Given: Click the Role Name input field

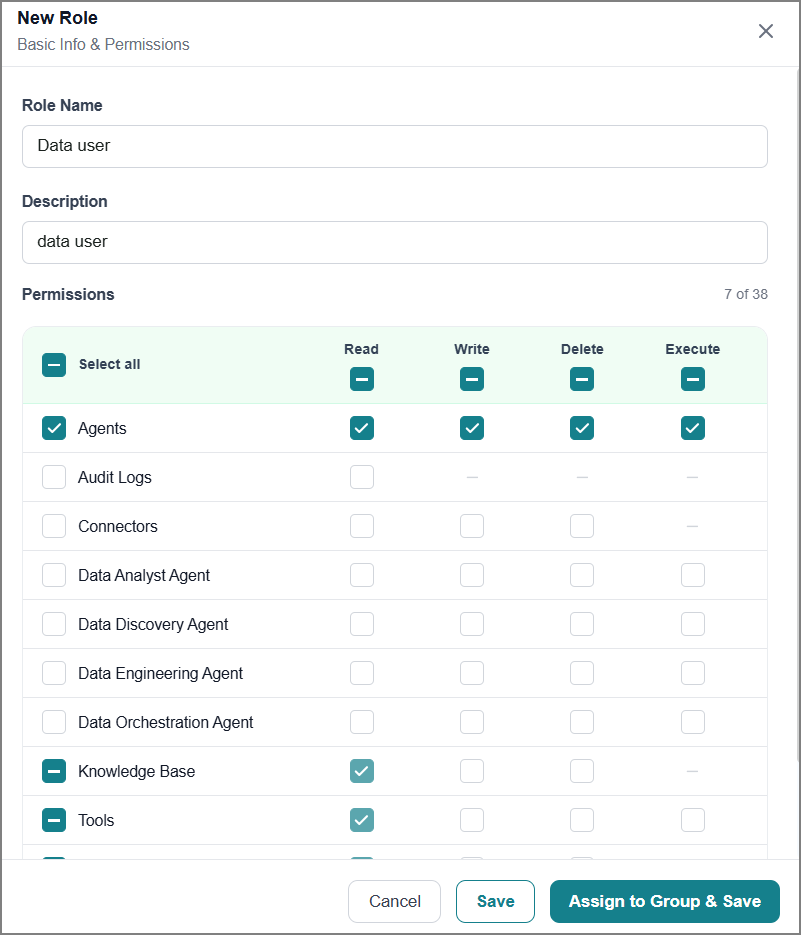Looking at the screenshot, I should coord(395,146).
